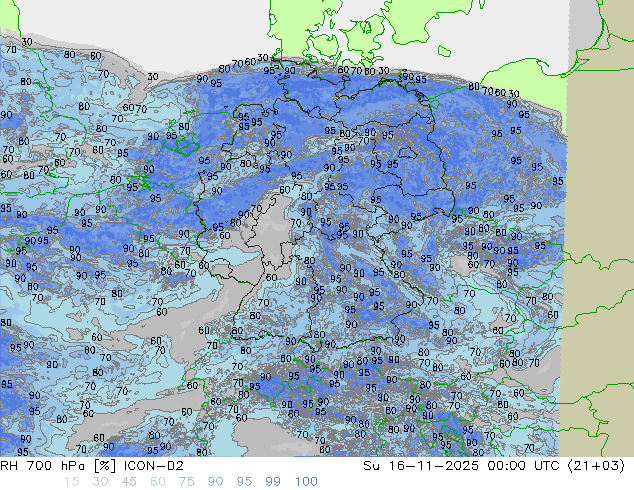Select the 100 value in color legend
This screenshot has height=490, width=634.
click(x=306, y=482)
